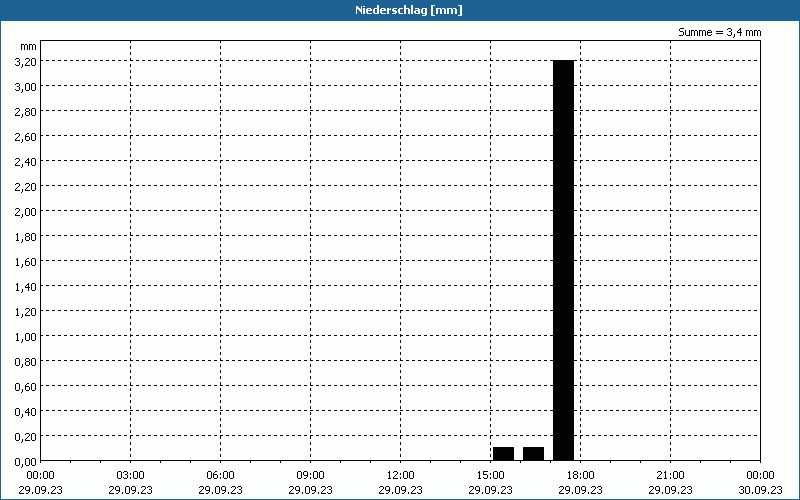Select the 1,00 y-axis label
Viewport: 800px width, 500px height.
tap(26, 336)
